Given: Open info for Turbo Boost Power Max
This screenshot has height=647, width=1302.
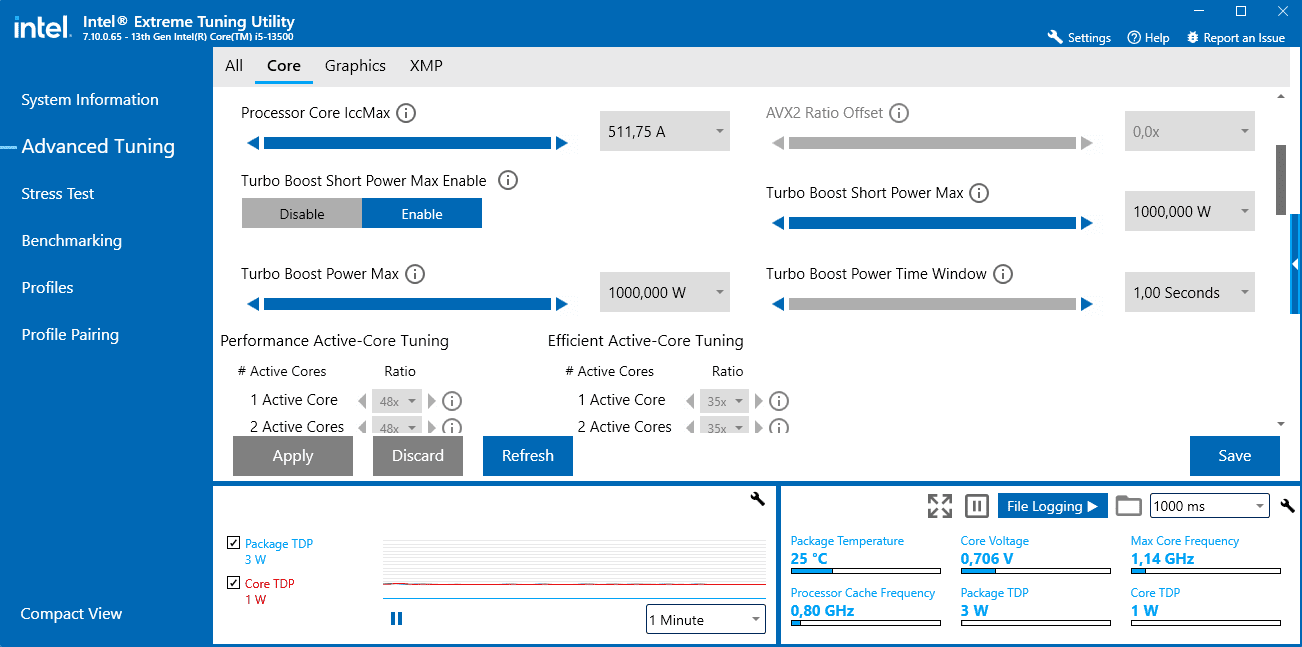Looking at the screenshot, I should tap(415, 274).
